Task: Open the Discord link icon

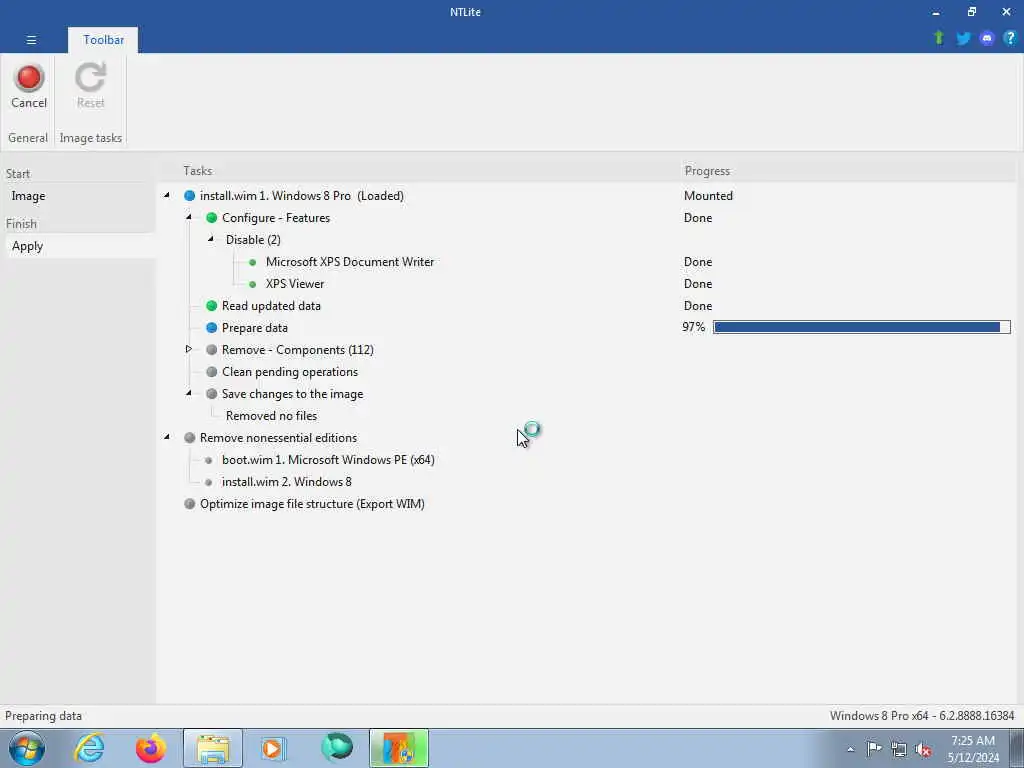Action: pyautogui.click(x=987, y=39)
